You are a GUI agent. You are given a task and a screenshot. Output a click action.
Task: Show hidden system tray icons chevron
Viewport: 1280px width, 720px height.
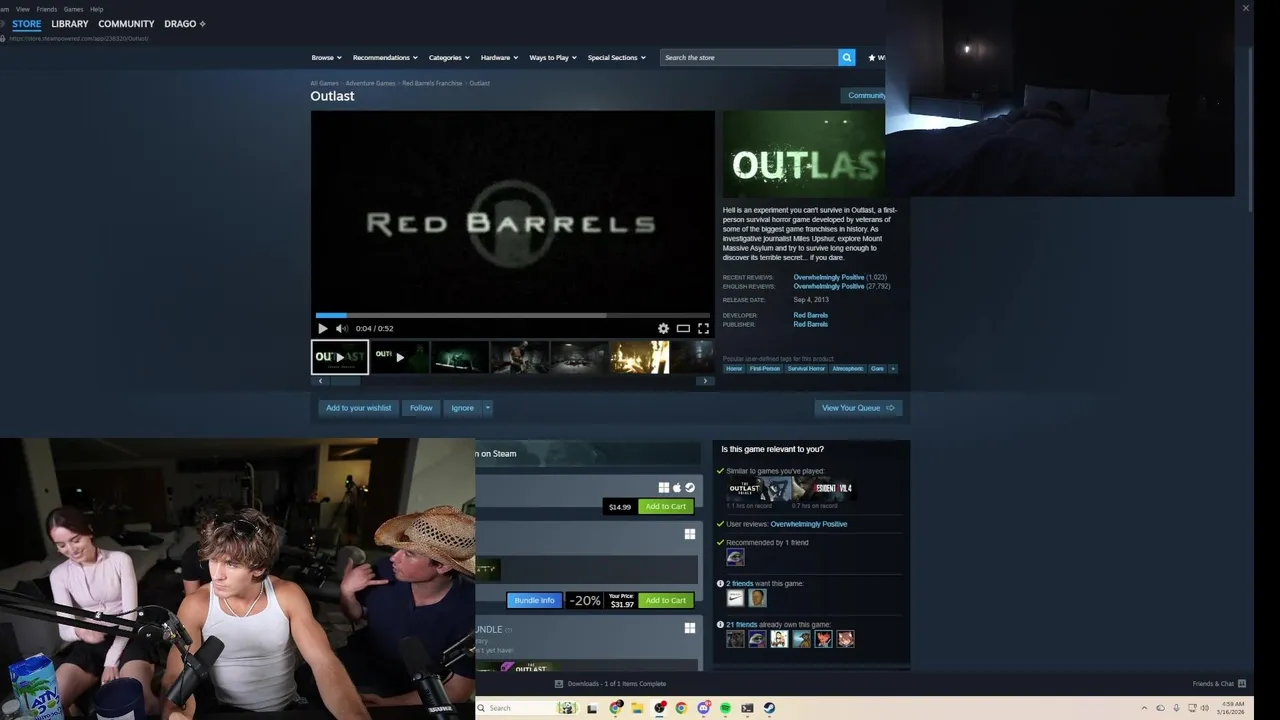pos(1144,708)
